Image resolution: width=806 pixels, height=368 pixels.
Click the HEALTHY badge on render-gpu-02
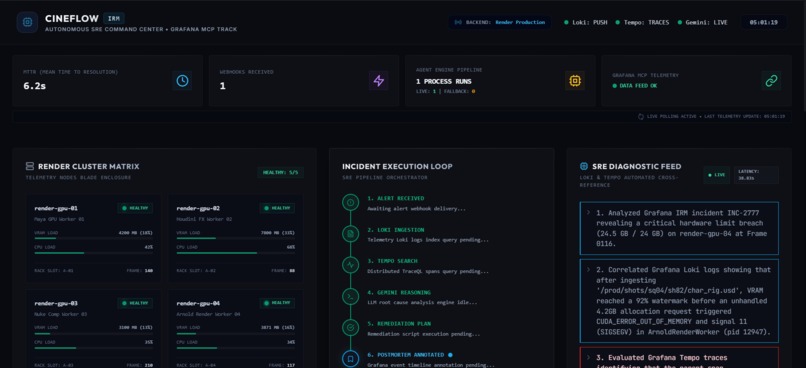pos(278,208)
